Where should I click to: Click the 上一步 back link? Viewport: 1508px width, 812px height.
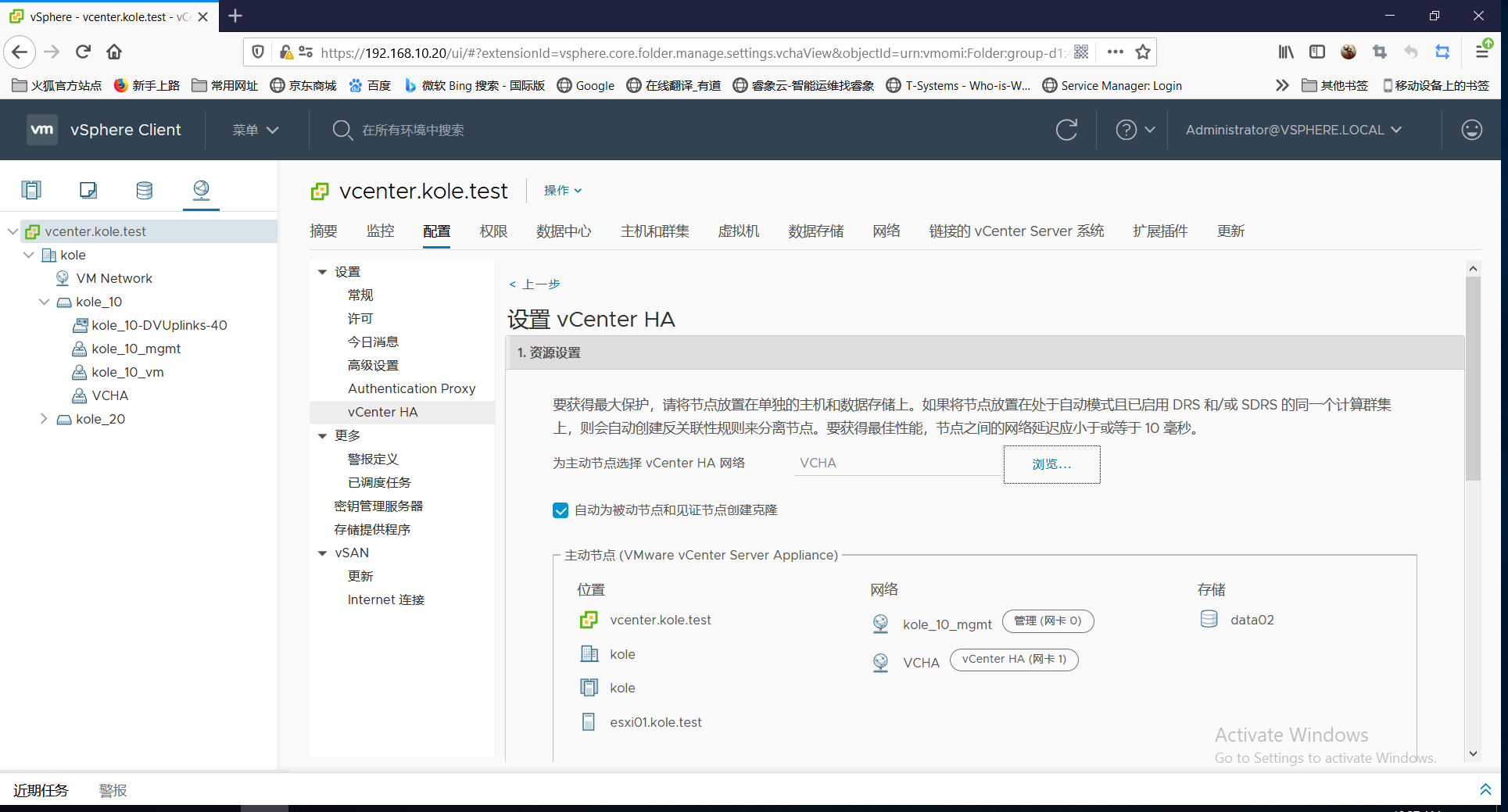pyautogui.click(x=535, y=284)
